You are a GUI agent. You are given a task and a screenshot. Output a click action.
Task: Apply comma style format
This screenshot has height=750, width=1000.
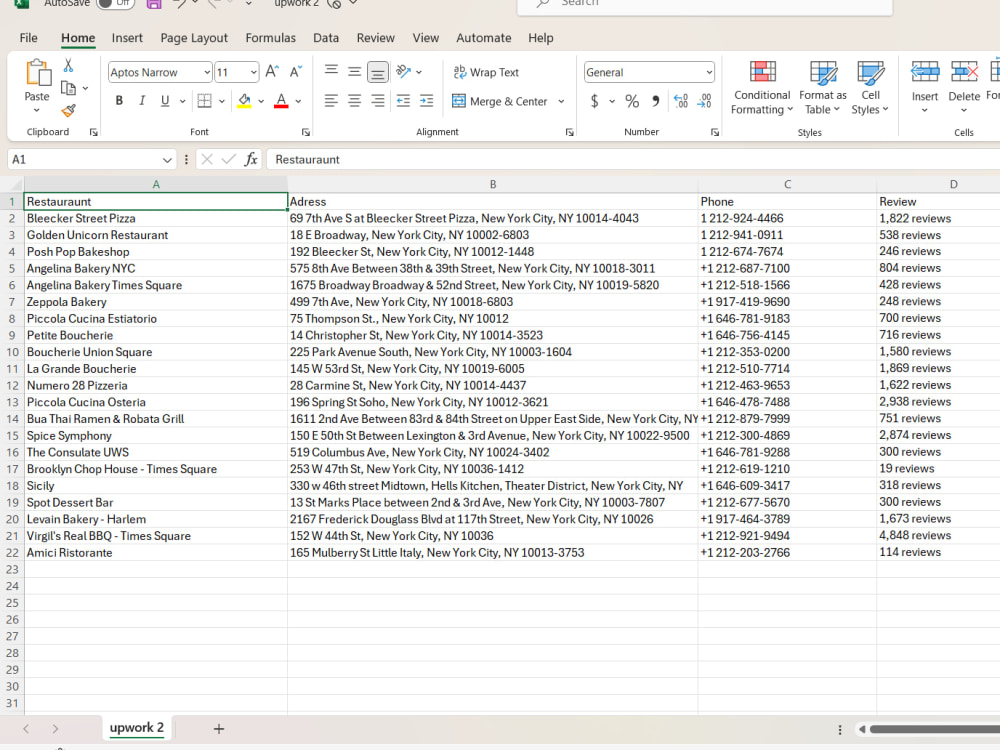tap(655, 101)
